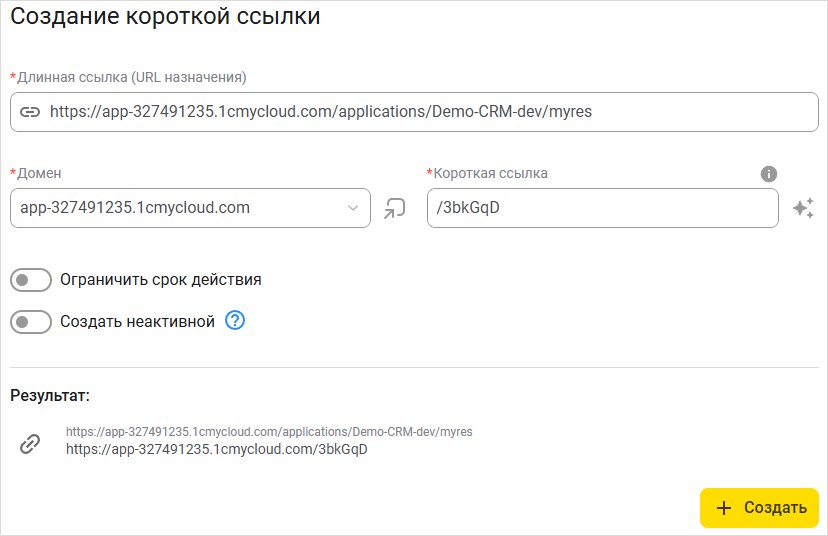Click the gray destination URL in Результат
This screenshot has width=828, height=536.
(269, 432)
